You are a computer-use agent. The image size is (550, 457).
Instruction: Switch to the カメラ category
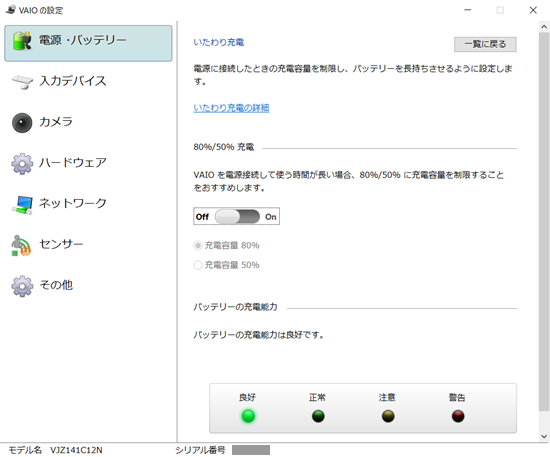click(x=88, y=123)
